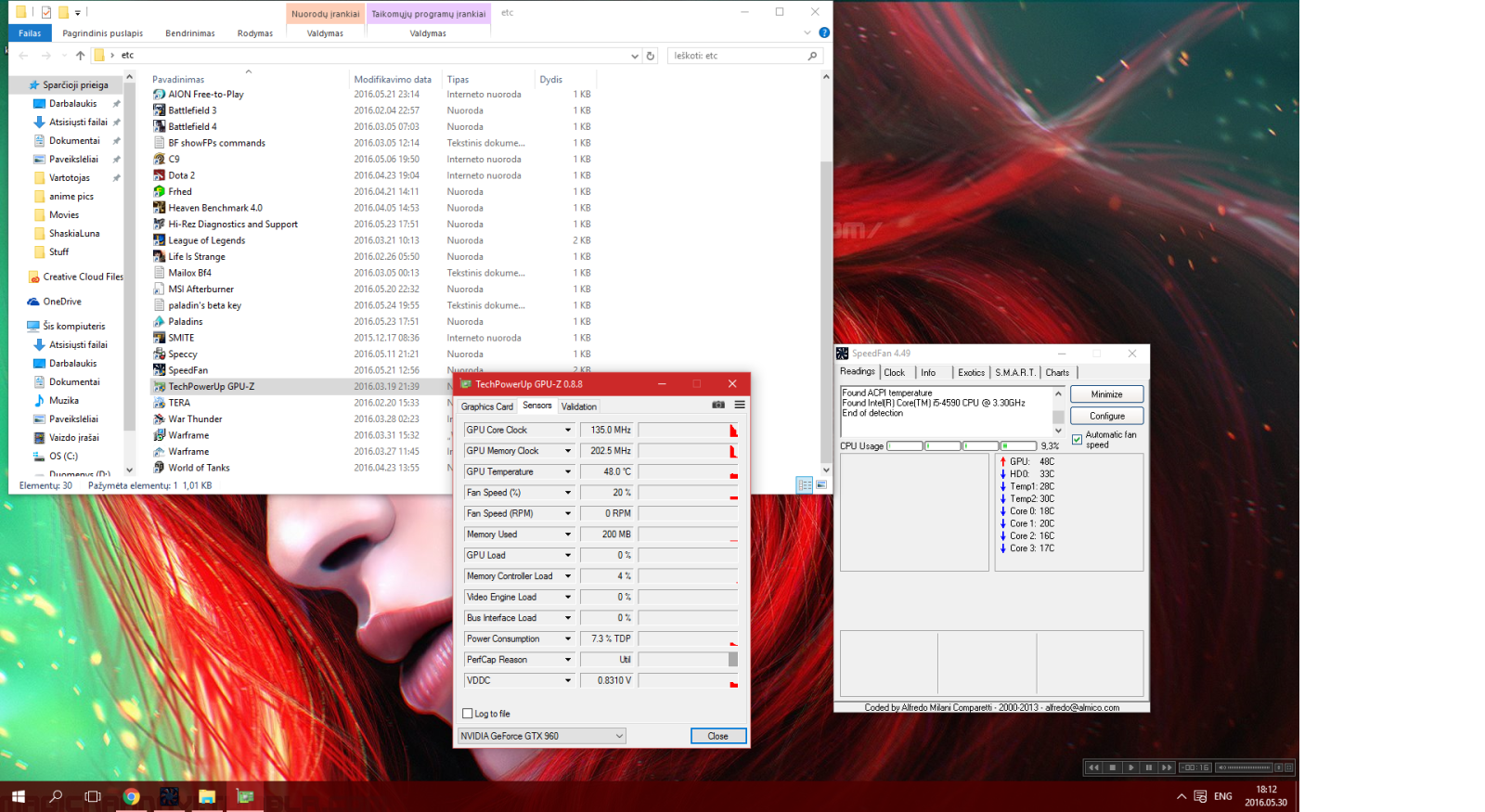Open GPU Temperature sensor dropdown
Viewport: 1485px width, 812px height.
(568, 471)
